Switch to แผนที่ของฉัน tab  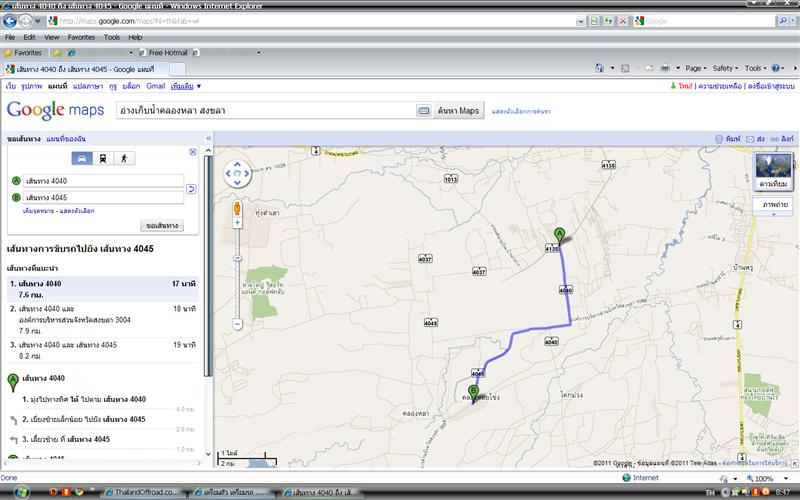pyautogui.click(x=65, y=139)
